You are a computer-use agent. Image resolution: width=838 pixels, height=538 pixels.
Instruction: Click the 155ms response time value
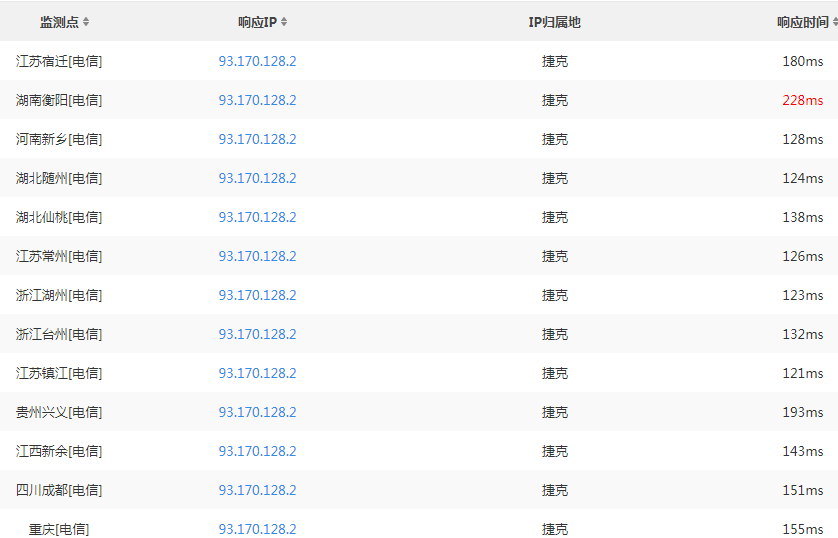(803, 529)
